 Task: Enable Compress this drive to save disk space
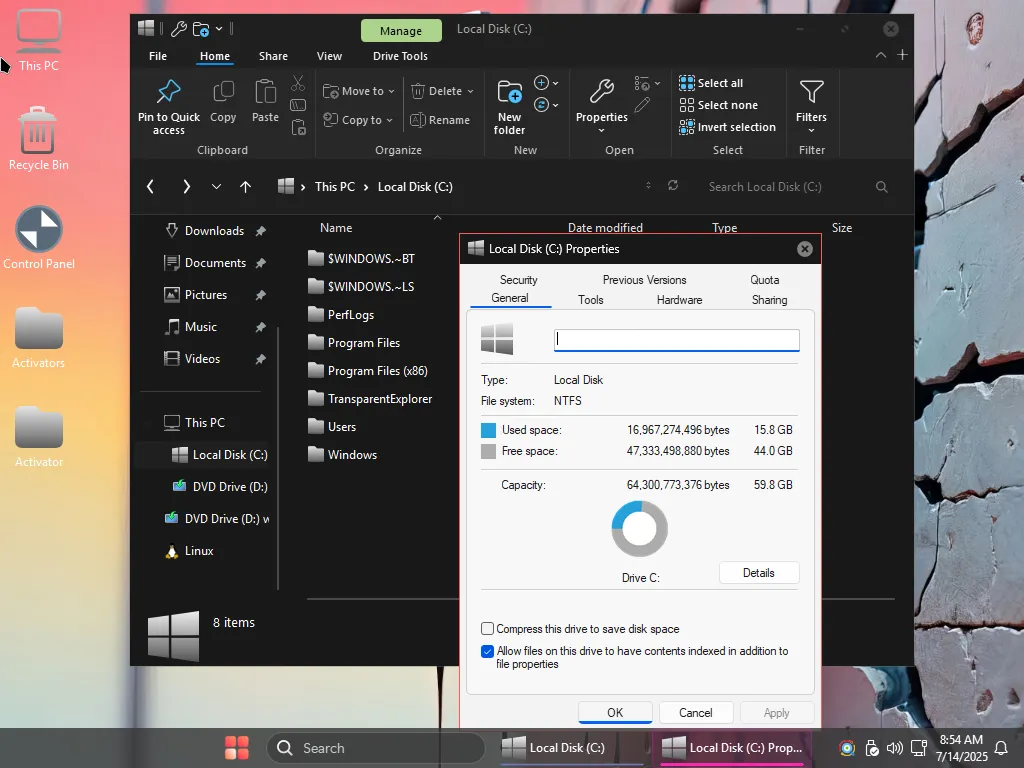coord(487,629)
